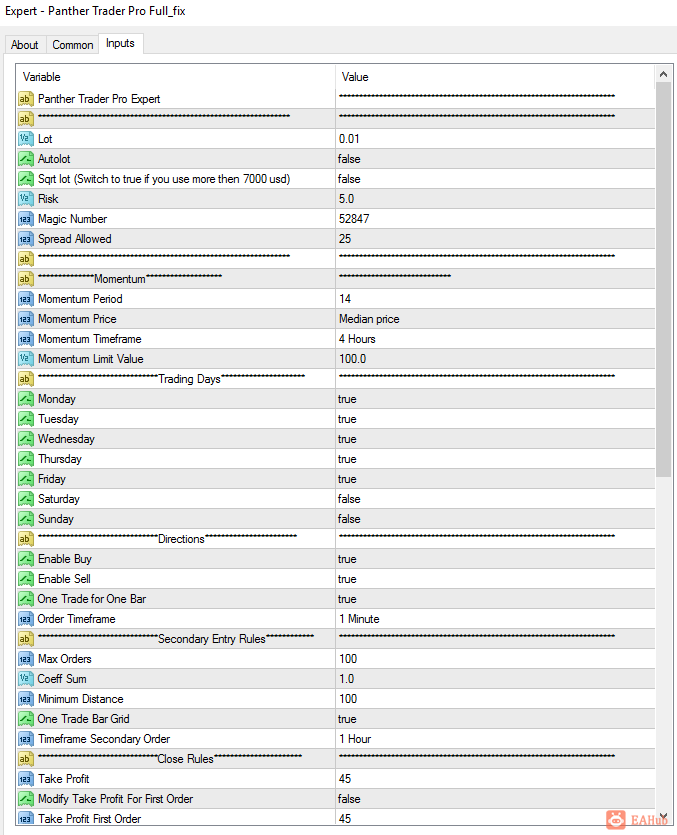677x835 pixels.
Task: Click the icon next to Magic Number
Action: (x=26, y=219)
